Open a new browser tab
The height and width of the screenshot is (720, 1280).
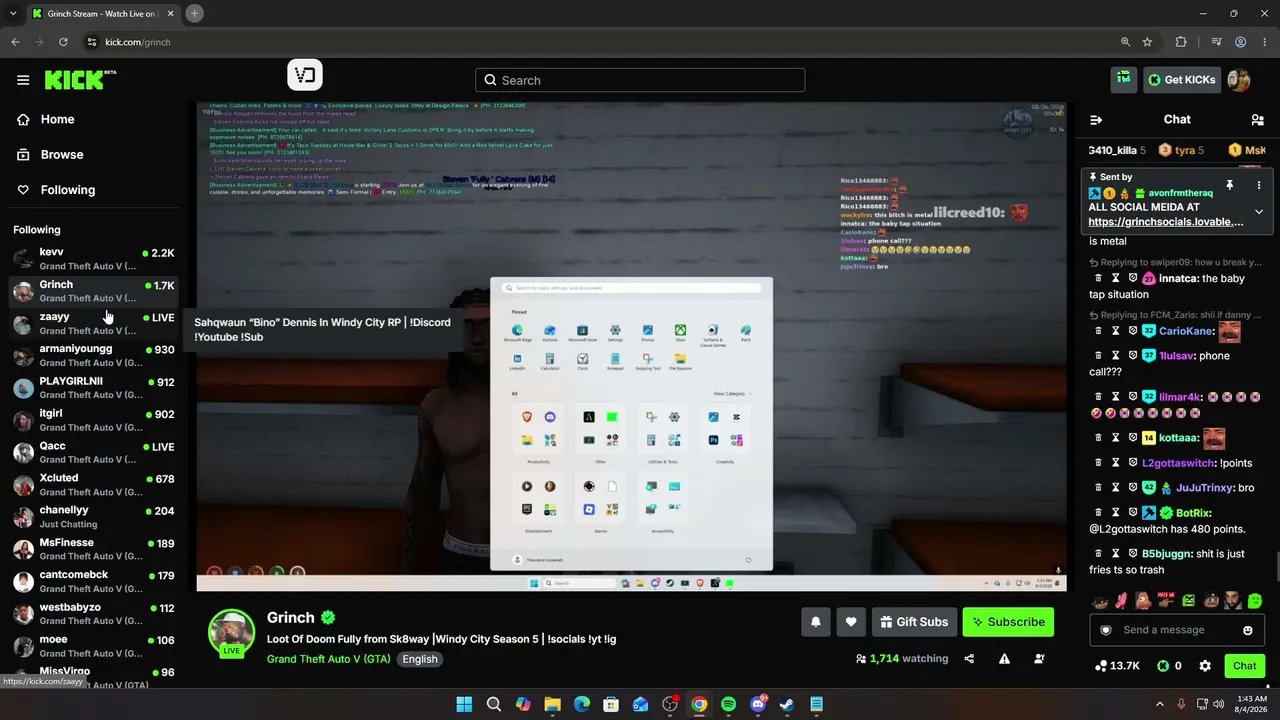(194, 13)
